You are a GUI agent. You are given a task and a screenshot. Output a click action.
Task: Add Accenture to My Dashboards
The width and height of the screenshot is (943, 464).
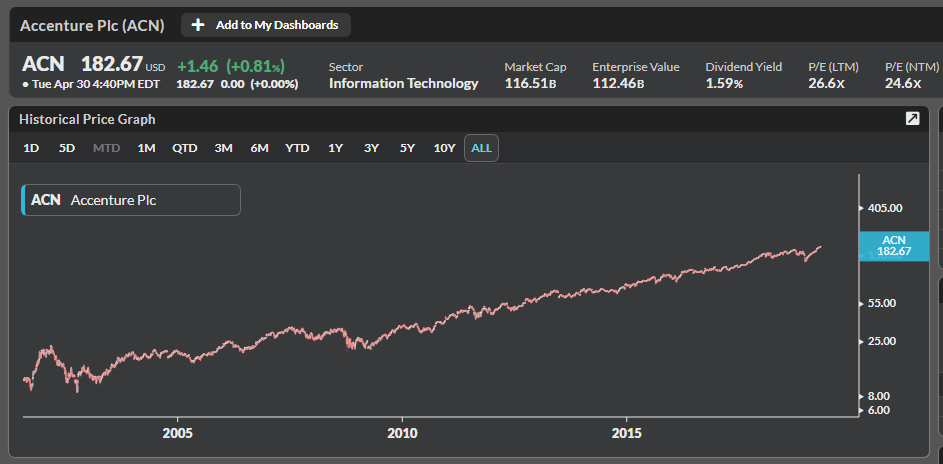[266, 25]
